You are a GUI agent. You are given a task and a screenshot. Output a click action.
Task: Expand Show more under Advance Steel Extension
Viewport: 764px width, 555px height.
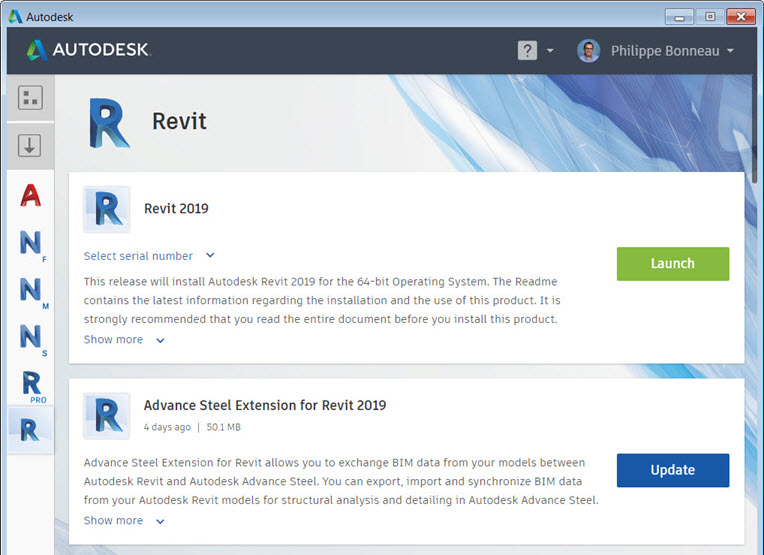tap(124, 520)
